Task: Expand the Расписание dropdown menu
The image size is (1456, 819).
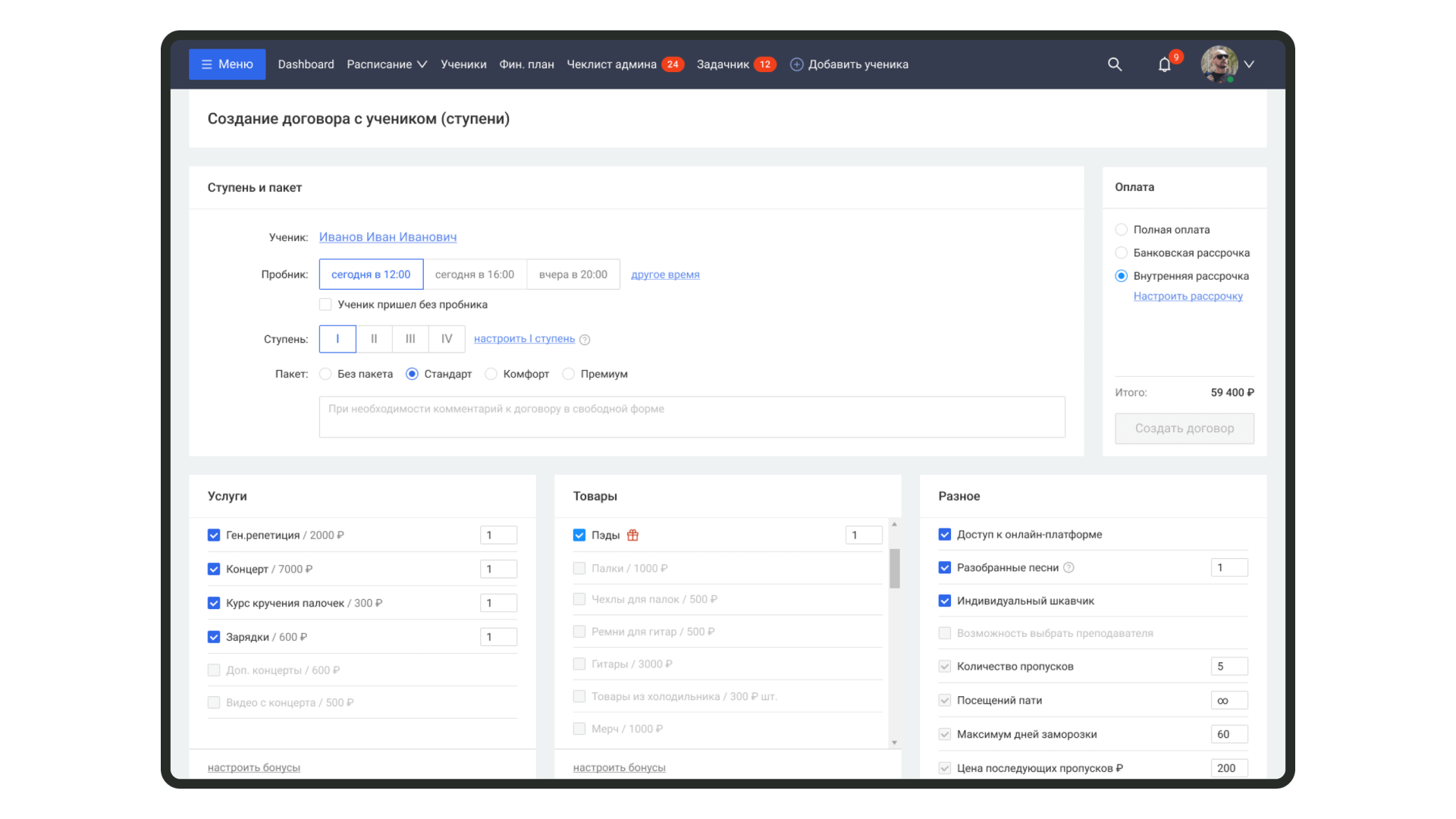Action: coord(387,64)
